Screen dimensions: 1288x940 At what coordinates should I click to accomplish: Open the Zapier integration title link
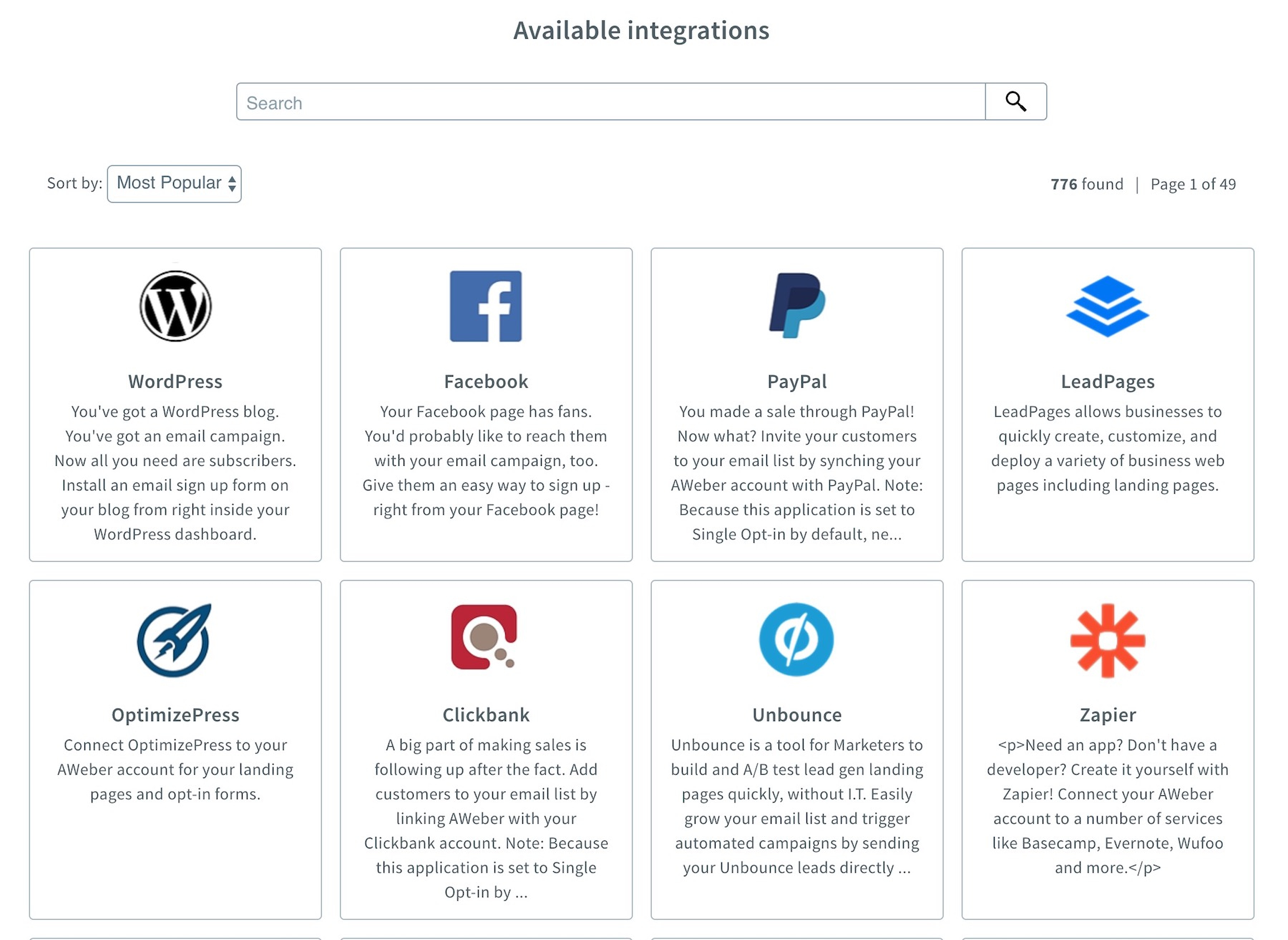1108,715
